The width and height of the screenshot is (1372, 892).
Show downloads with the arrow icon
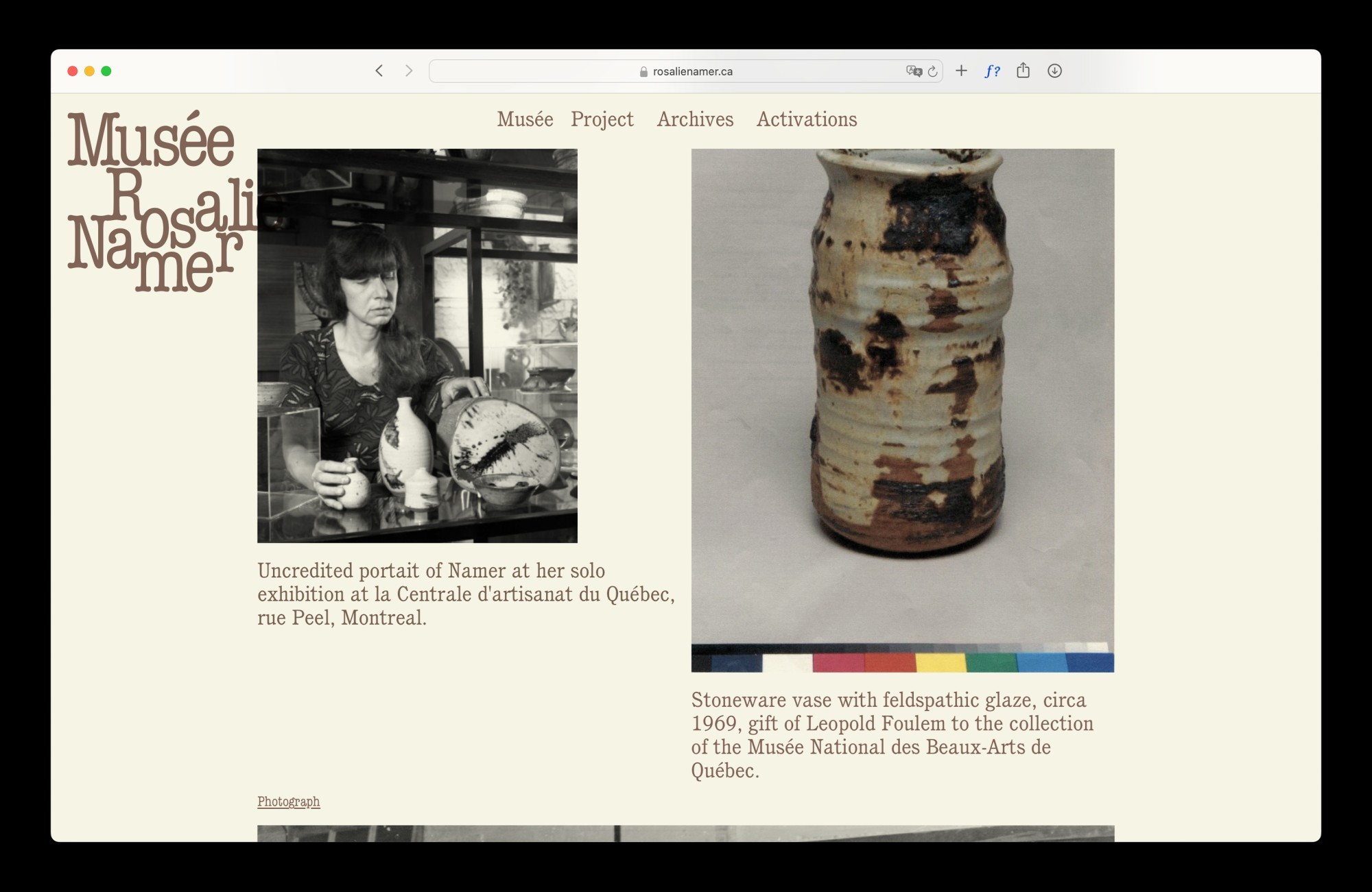[1054, 71]
